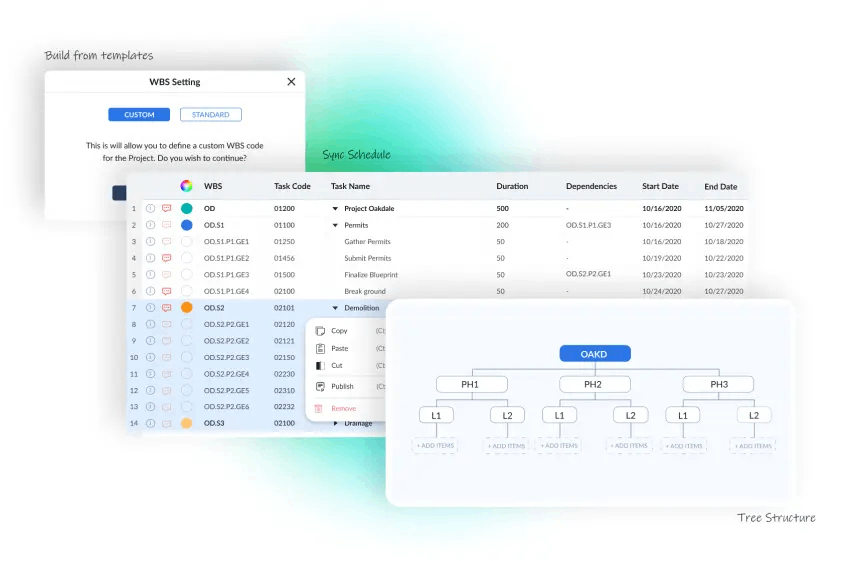Click task code 01456 cell
This screenshot has width=860, height=561.
(284, 258)
